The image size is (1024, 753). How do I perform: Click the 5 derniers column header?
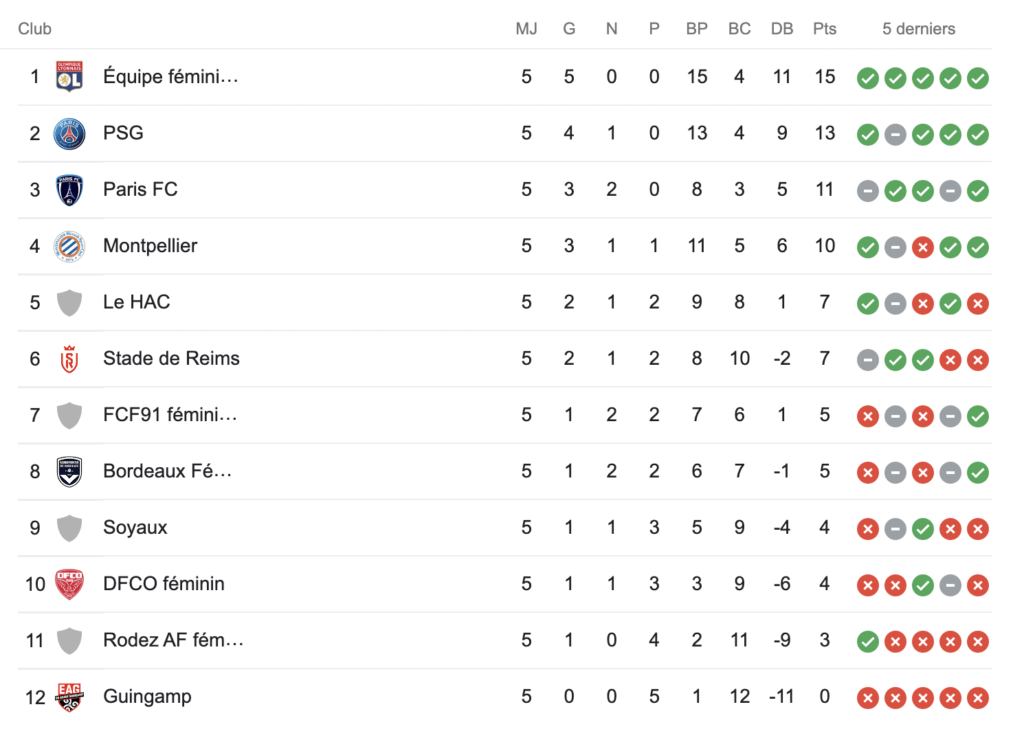click(918, 29)
